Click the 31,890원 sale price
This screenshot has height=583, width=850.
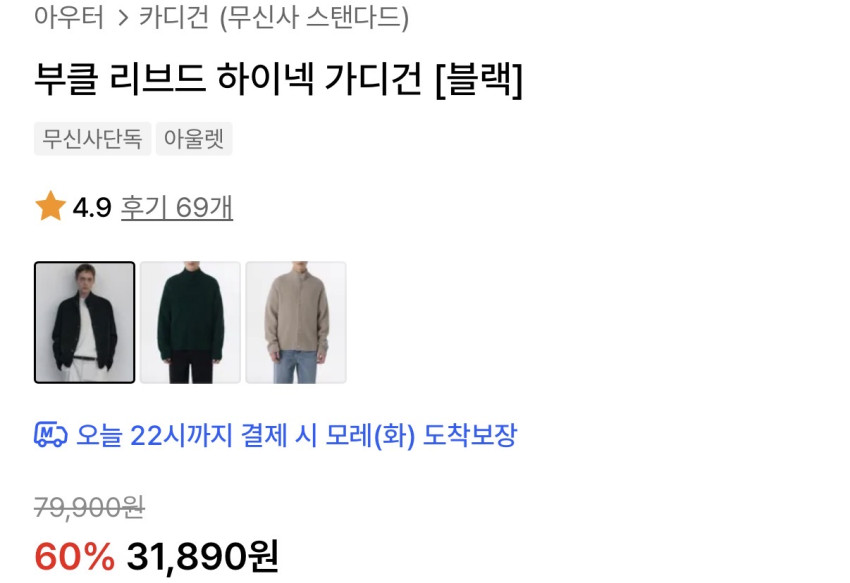(x=203, y=556)
